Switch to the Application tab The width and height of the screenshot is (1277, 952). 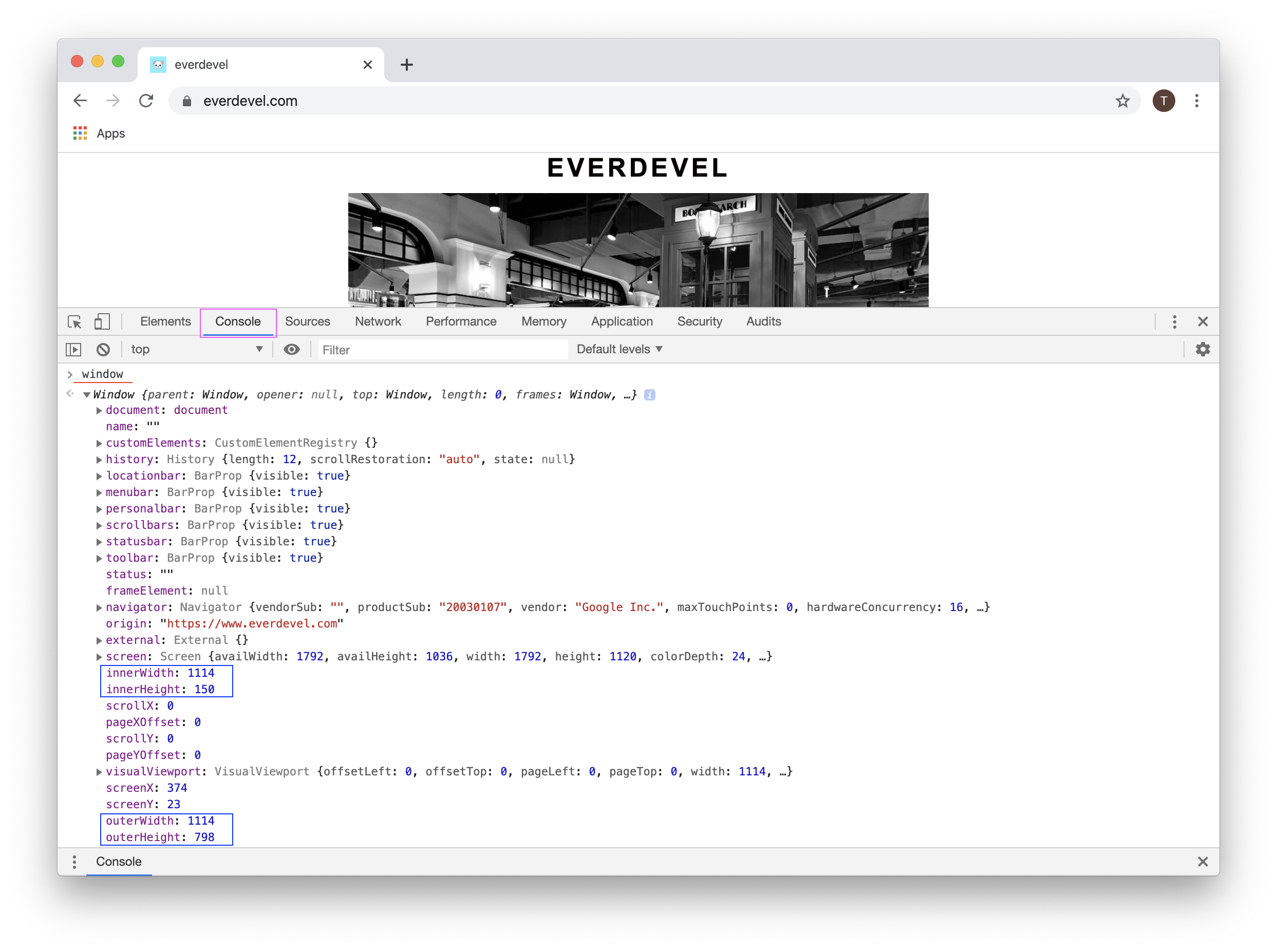622,321
